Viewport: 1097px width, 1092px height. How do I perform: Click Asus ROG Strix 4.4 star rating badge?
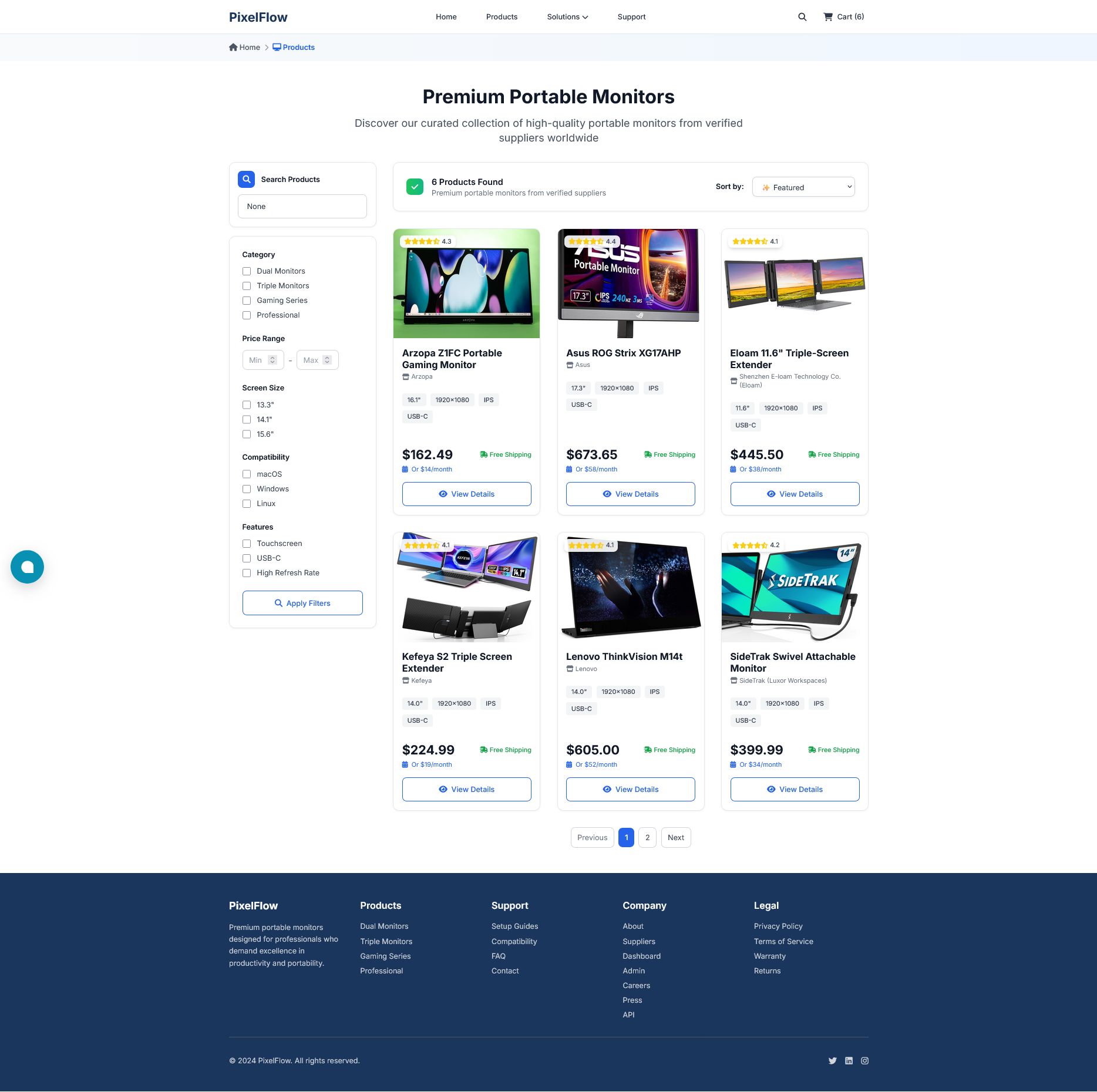[592, 241]
